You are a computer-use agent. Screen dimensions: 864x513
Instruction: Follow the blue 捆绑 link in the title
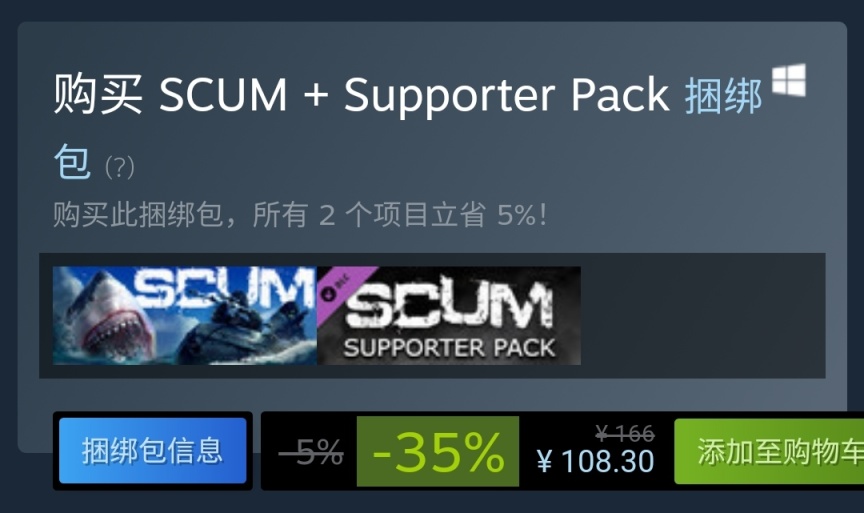[723, 95]
